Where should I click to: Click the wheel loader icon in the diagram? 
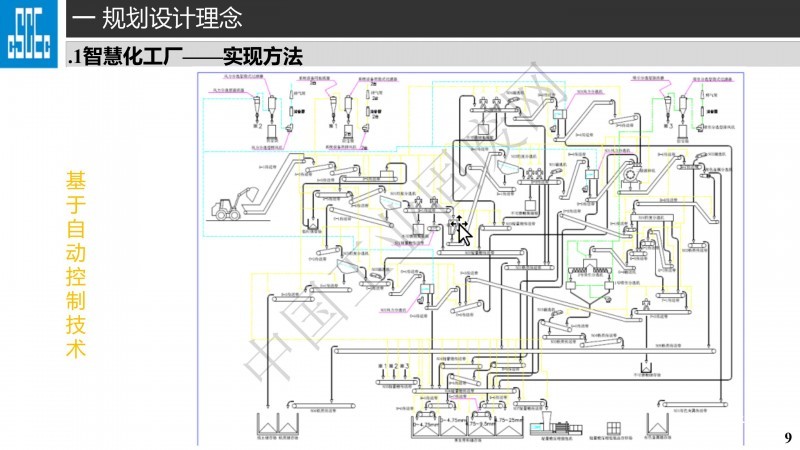click(x=235, y=204)
